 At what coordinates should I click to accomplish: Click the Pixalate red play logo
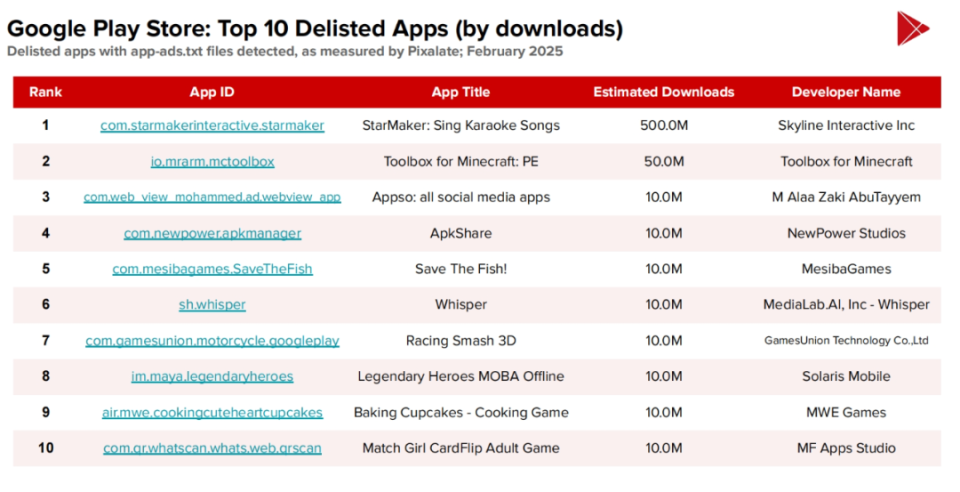tap(912, 28)
